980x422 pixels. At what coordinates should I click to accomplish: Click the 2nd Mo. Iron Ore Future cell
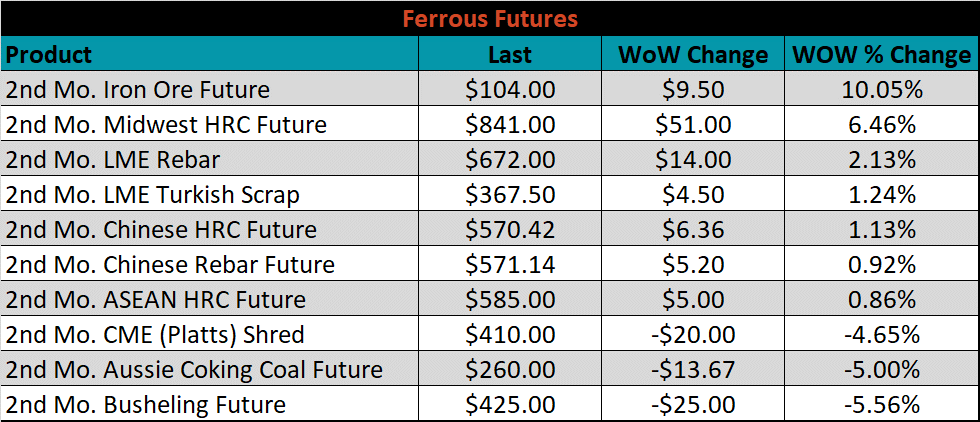pyautogui.click(x=210, y=88)
